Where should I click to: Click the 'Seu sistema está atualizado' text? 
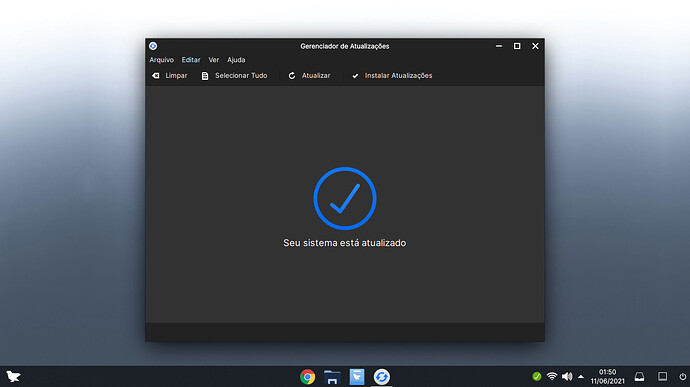[x=345, y=243]
